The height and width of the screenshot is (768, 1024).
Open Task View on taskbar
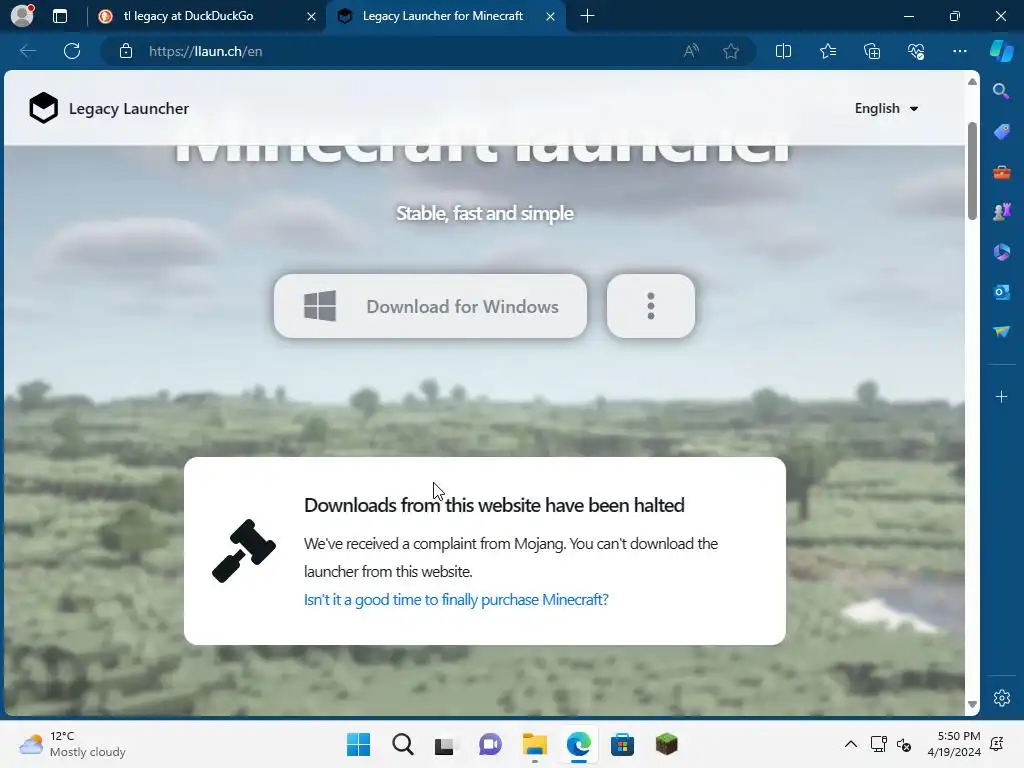pos(445,745)
